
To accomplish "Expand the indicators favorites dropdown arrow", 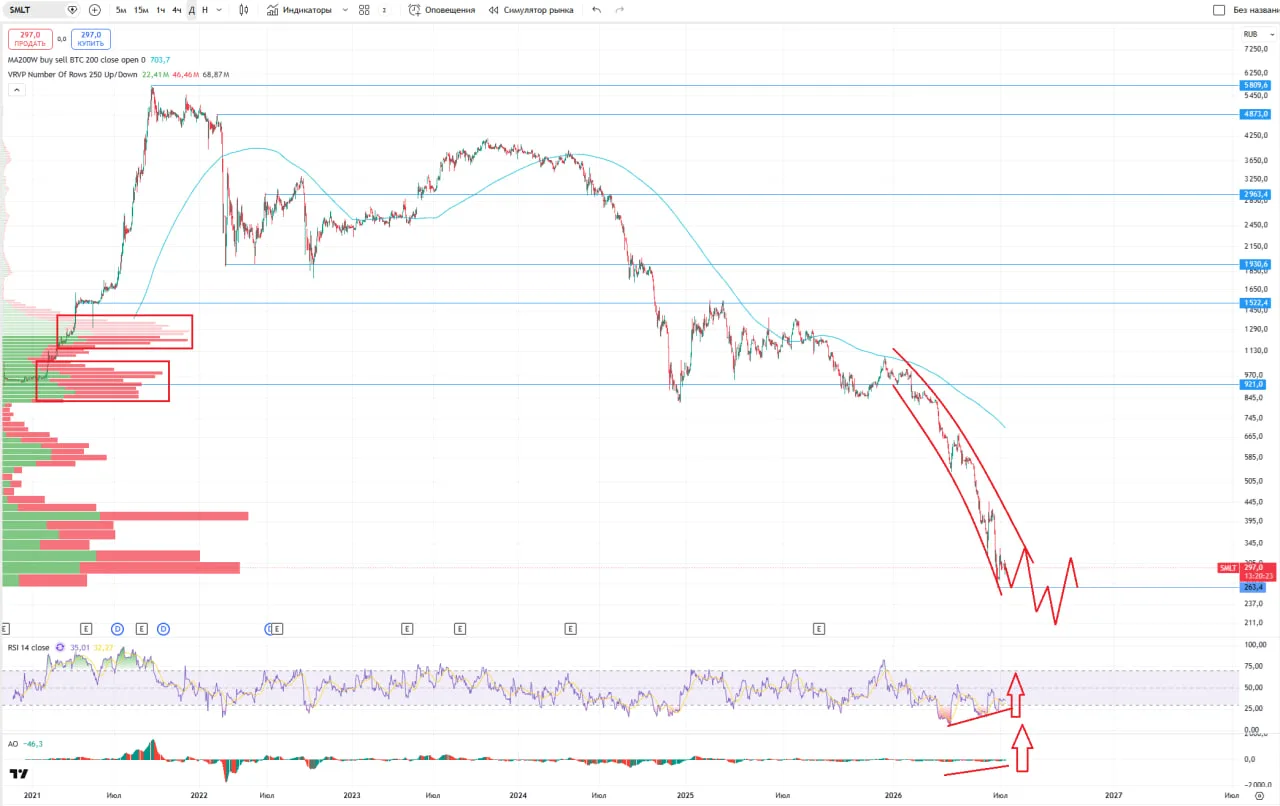I will point(345,10).
